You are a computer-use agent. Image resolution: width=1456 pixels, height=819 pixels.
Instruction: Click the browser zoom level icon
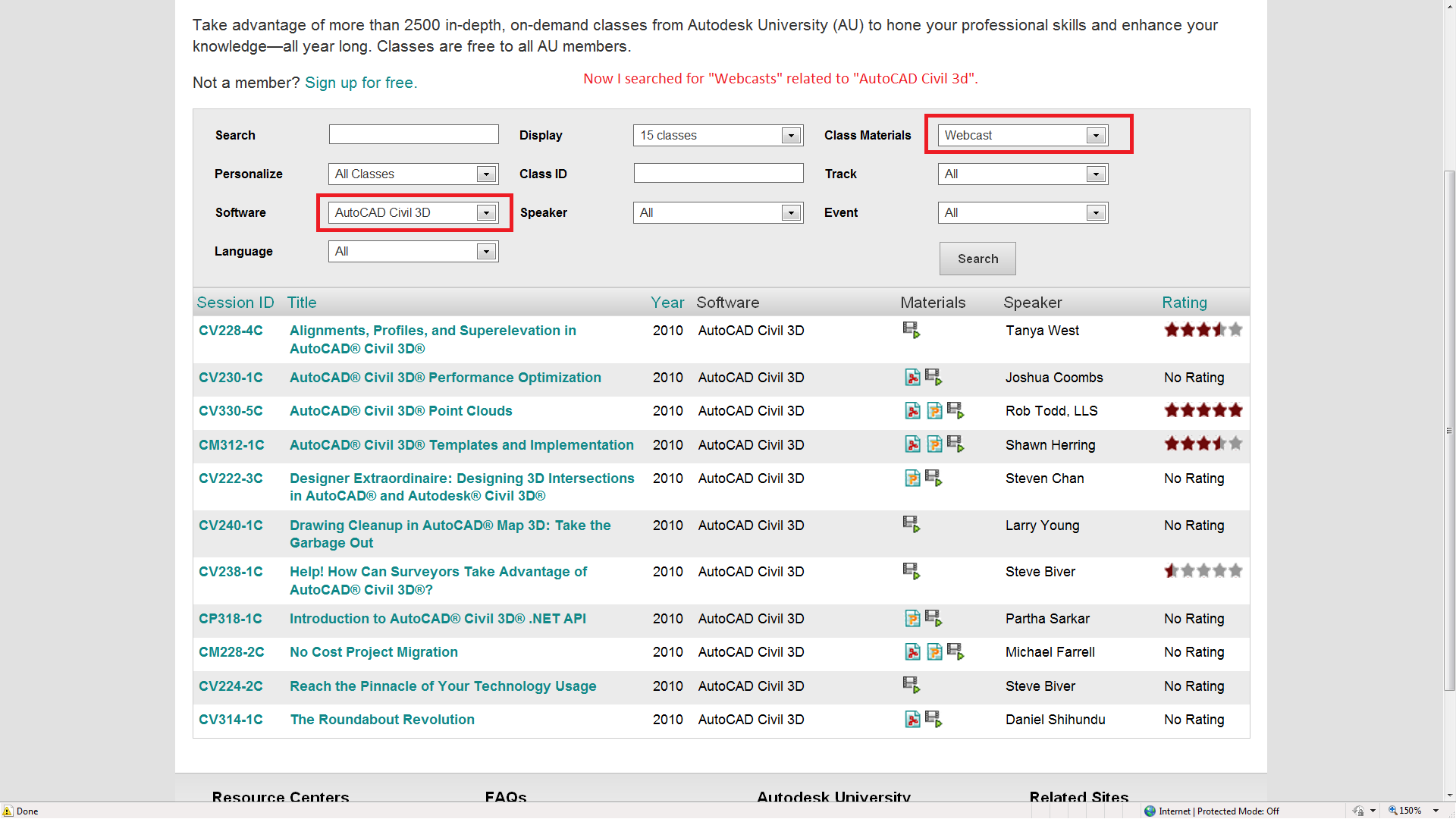1393,811
